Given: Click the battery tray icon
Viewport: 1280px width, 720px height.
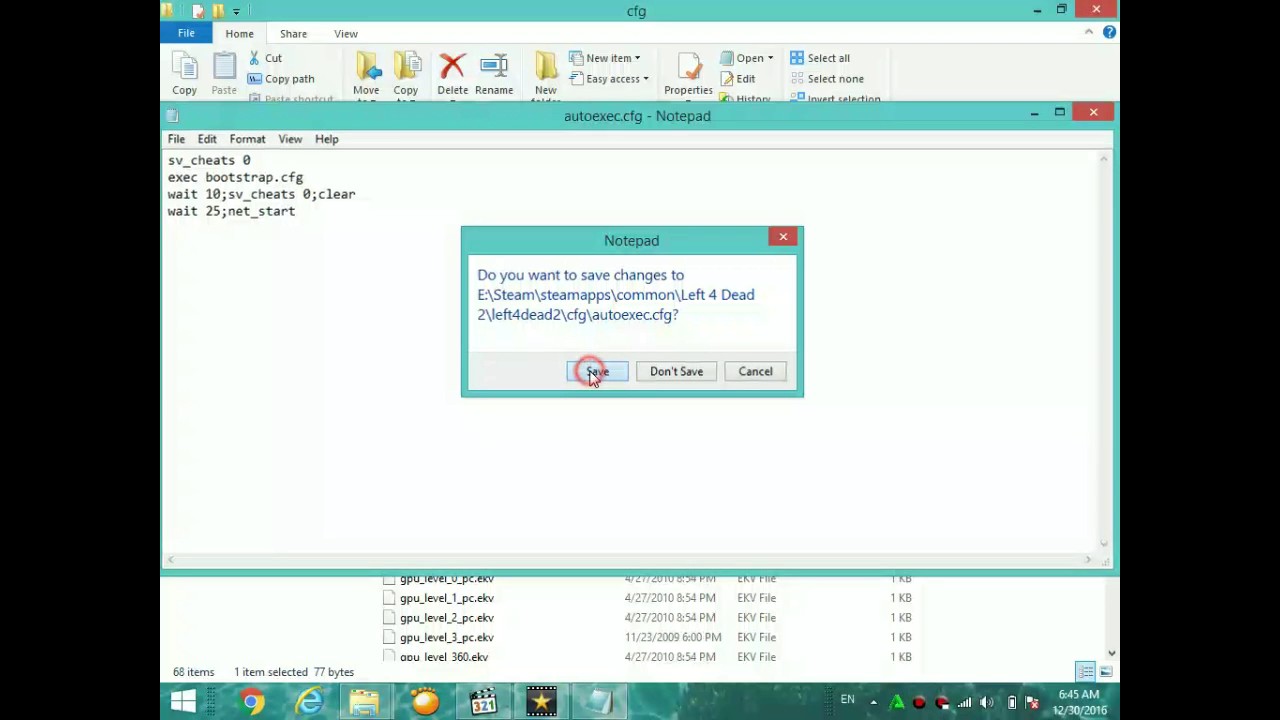Looking at the screenshot, I should click(x=1012, y=702).
